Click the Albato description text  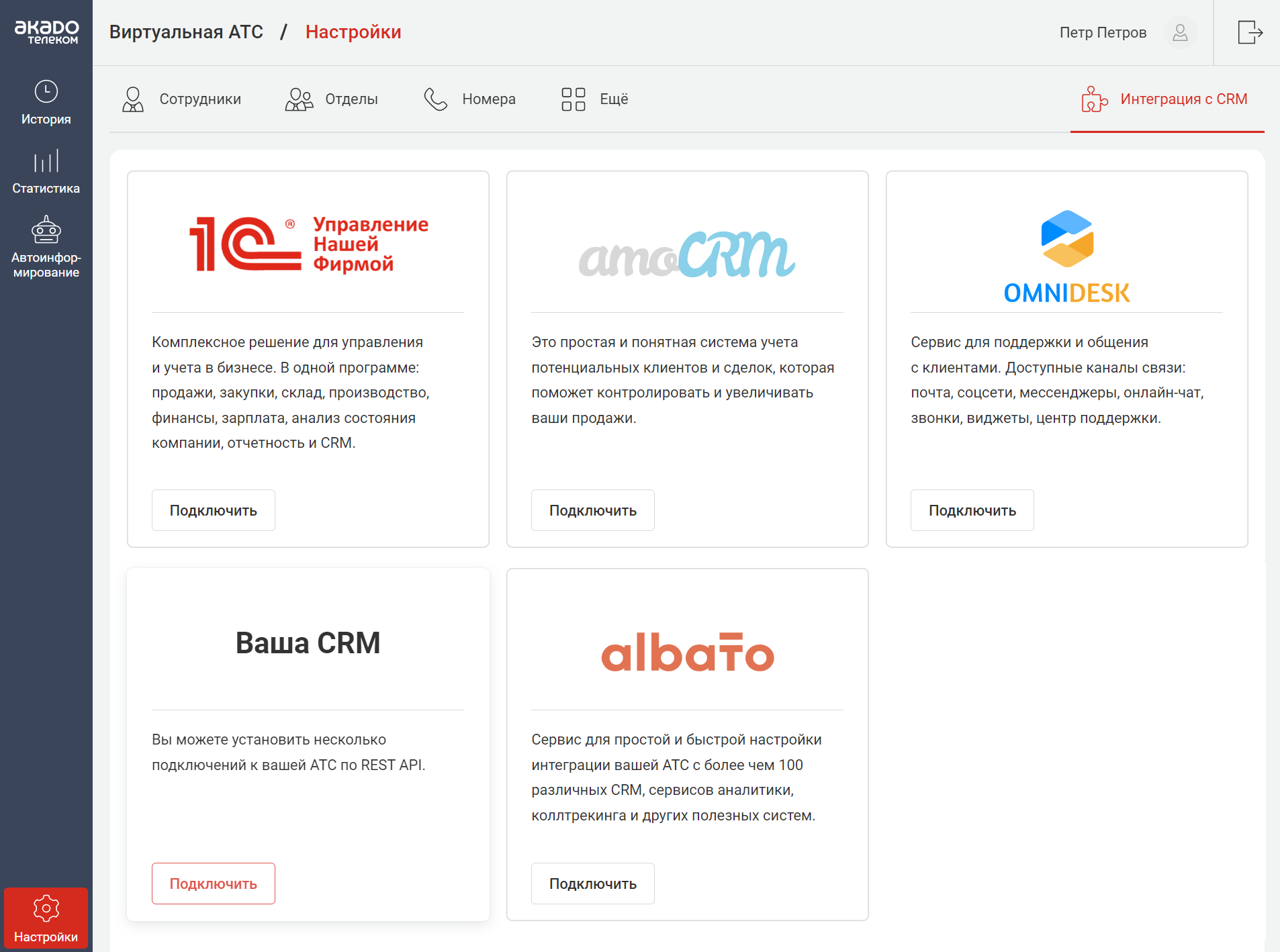tap(676, 777)
